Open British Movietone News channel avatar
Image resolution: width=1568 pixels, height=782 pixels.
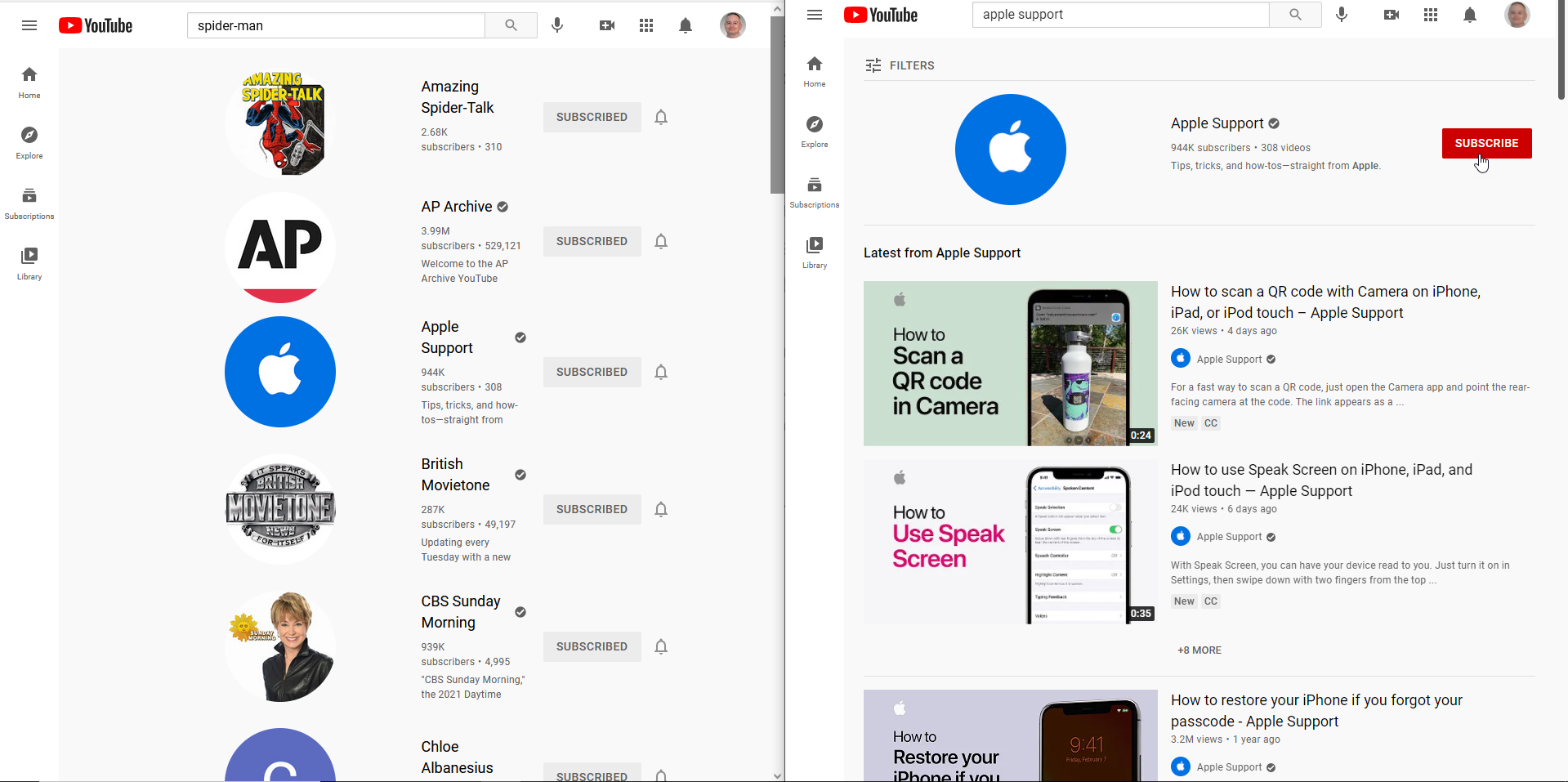280,509
